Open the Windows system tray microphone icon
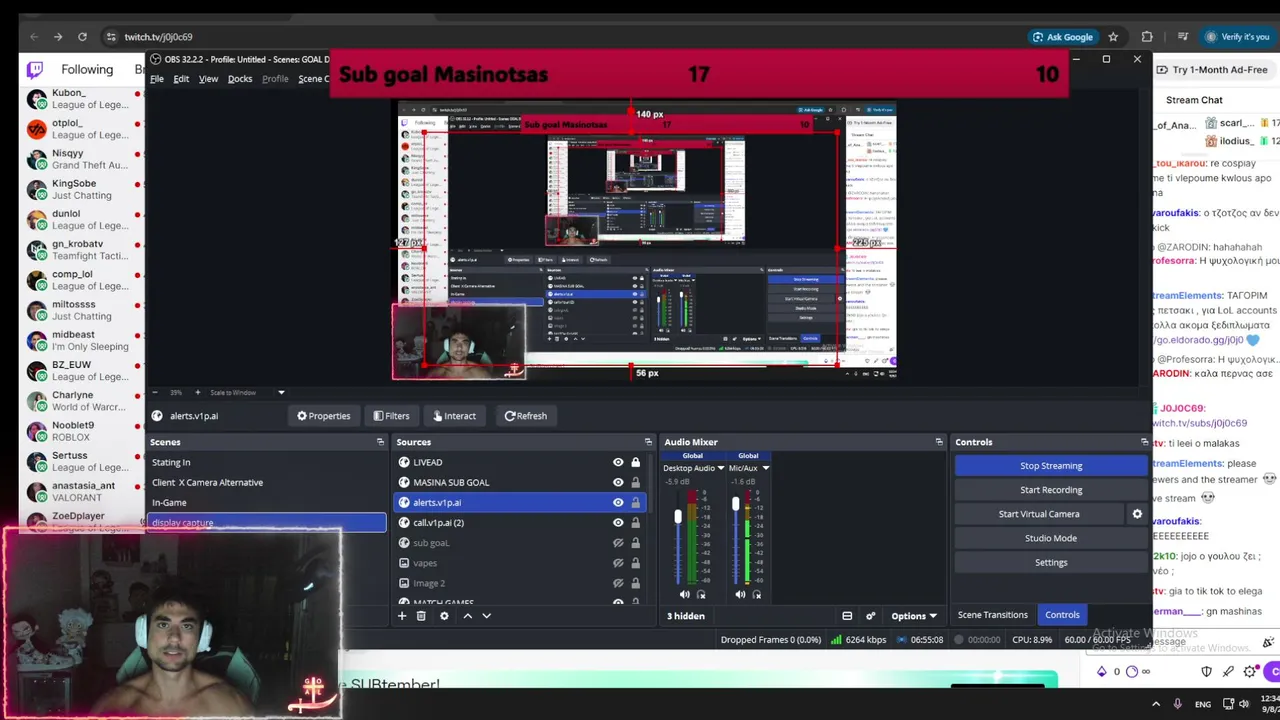This screenshot has width=1280, height=720. click(x=1177, y=704)
